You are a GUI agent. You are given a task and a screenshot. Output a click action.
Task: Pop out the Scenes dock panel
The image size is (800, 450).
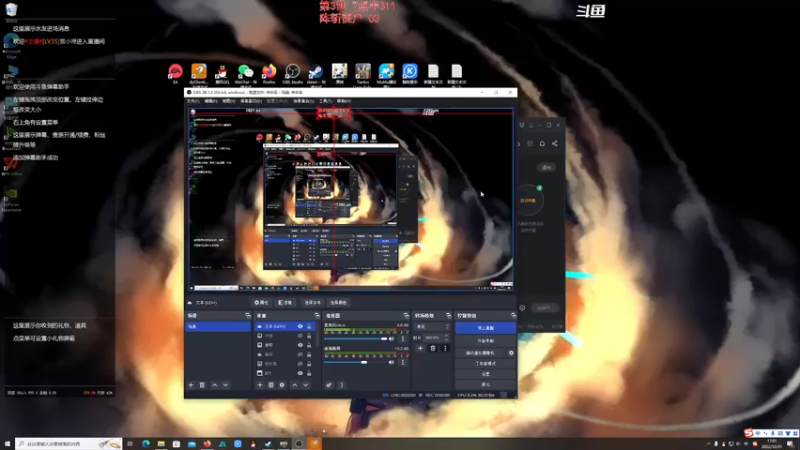[x=248, y=316]
